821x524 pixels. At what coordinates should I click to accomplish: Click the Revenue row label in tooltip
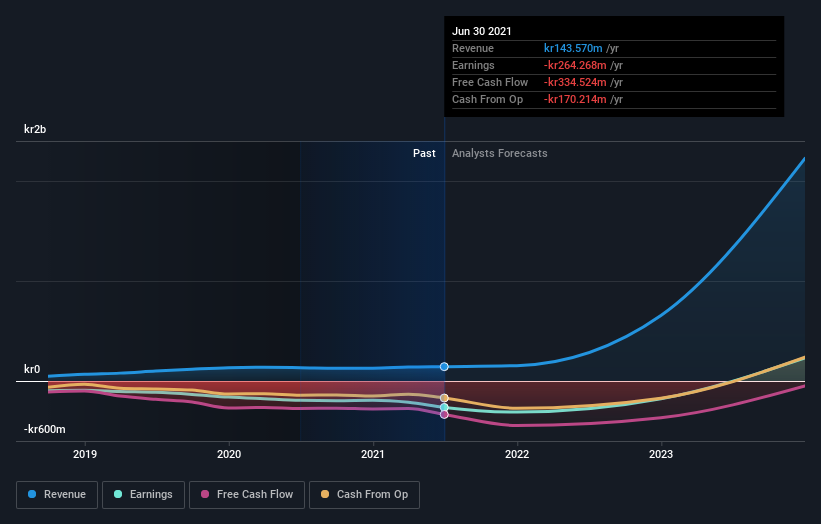[473, 48]
